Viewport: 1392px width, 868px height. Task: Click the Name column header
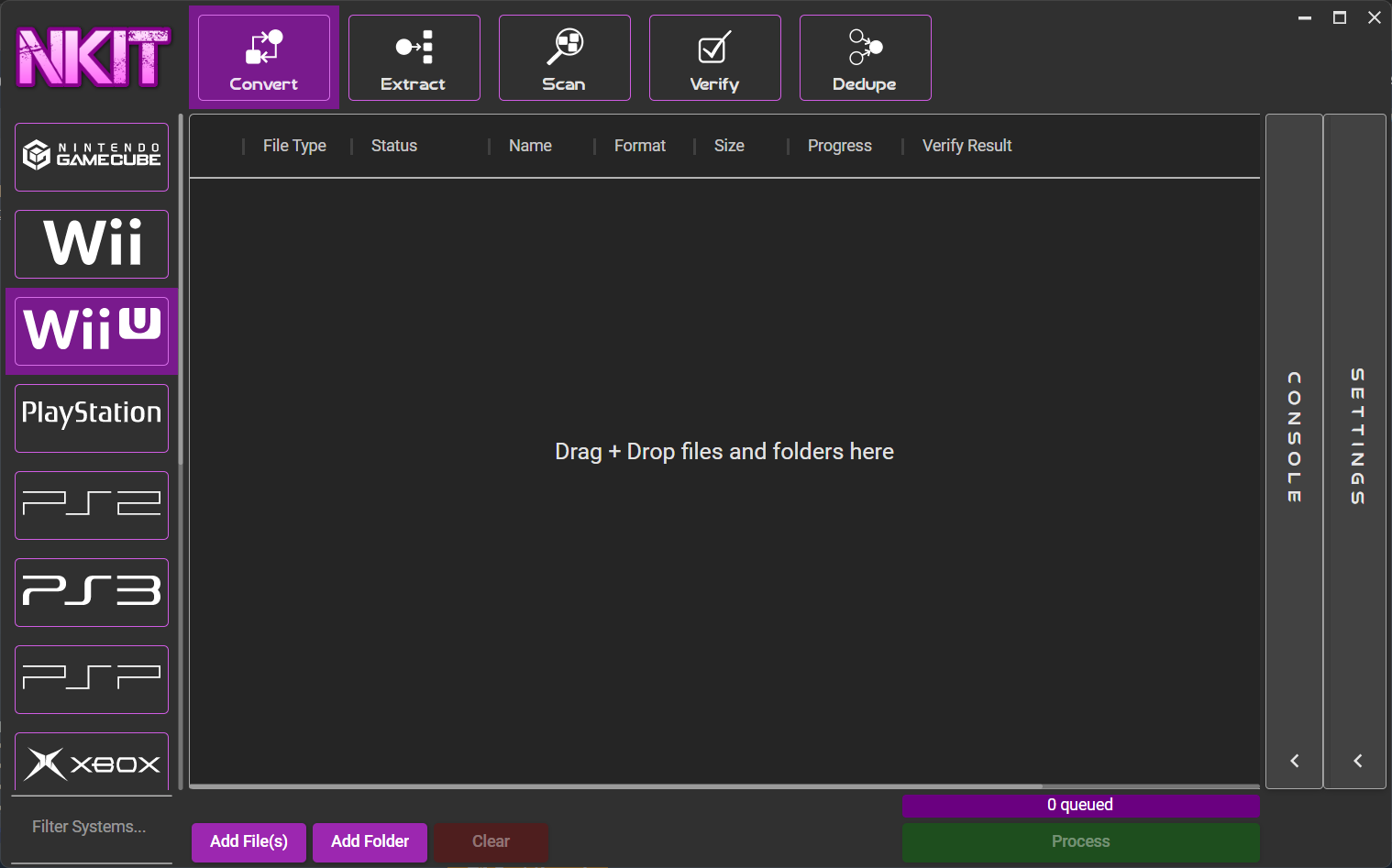(530, 146)
